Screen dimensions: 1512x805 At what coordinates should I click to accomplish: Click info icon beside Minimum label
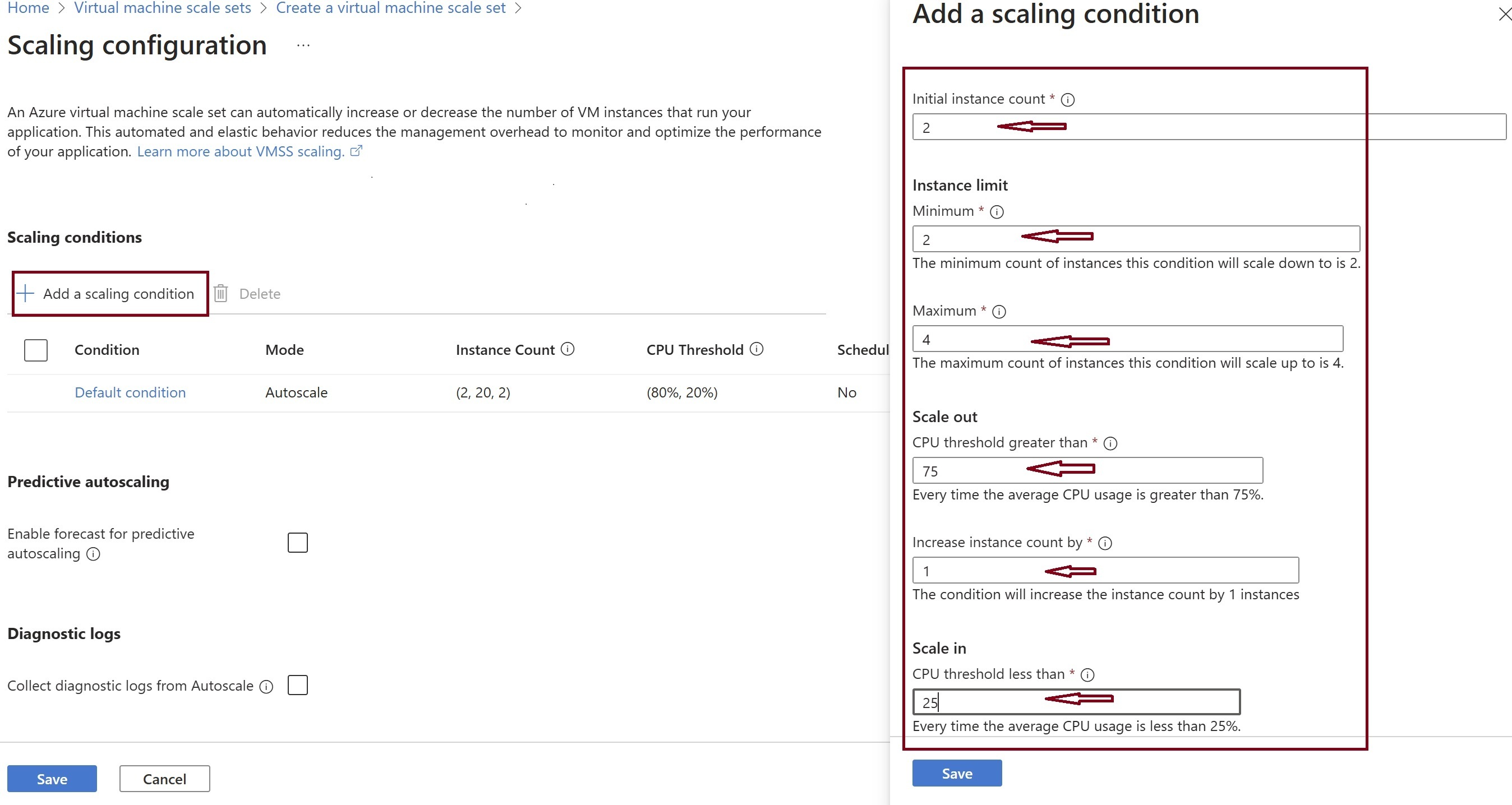pyautogui.click(x=997, y=212)
